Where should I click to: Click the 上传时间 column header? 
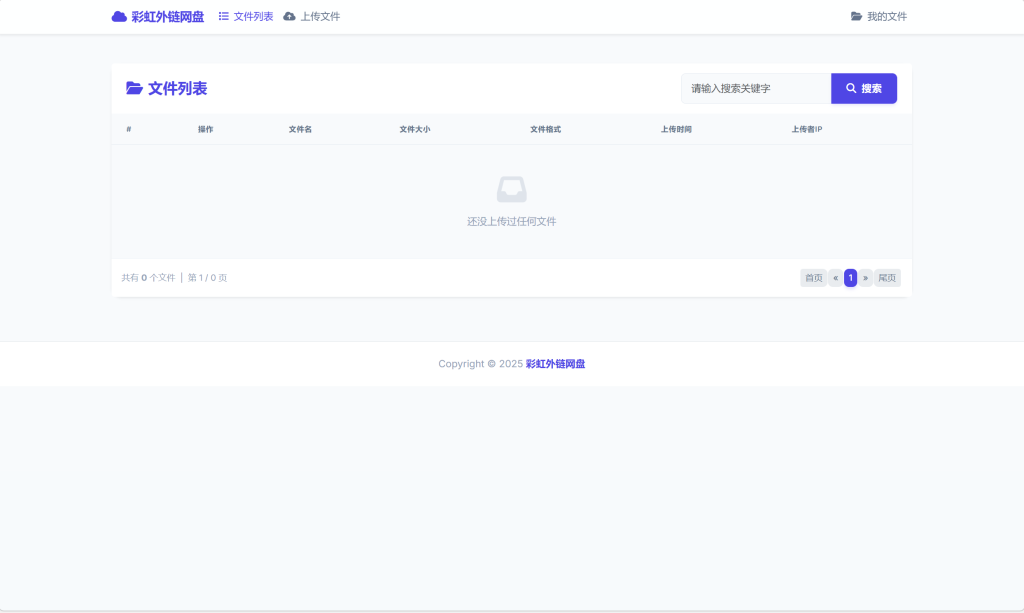pyautogui.click(x=676, y=130)
